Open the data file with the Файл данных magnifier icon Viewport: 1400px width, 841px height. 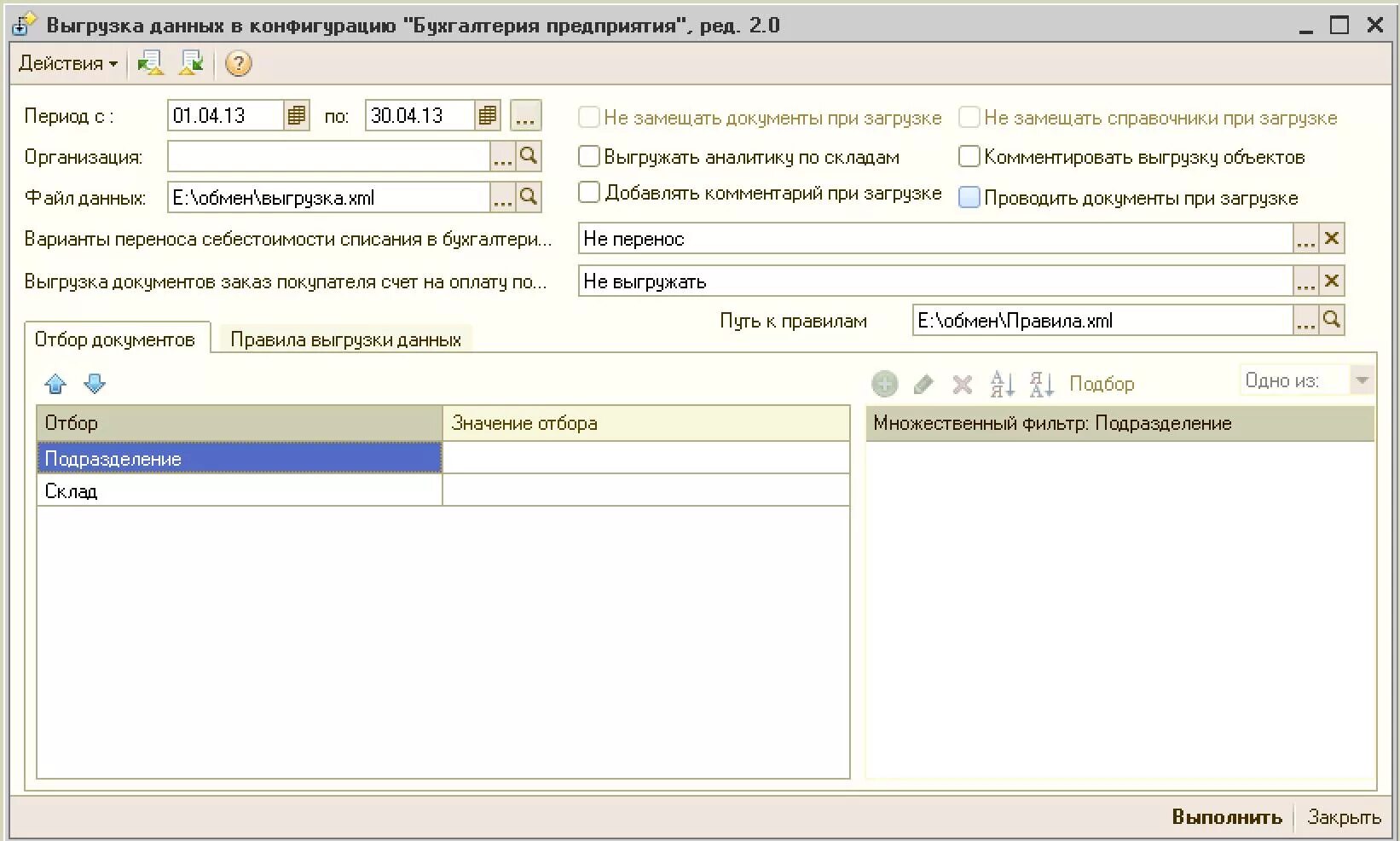tap(529, 198)
